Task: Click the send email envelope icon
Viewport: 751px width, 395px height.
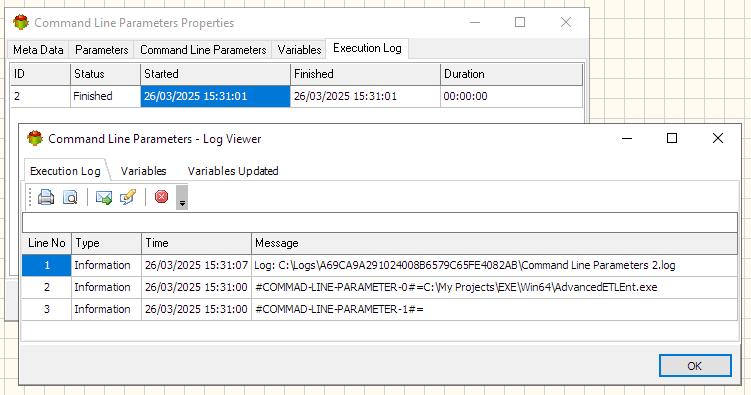Action: (103, 197)
